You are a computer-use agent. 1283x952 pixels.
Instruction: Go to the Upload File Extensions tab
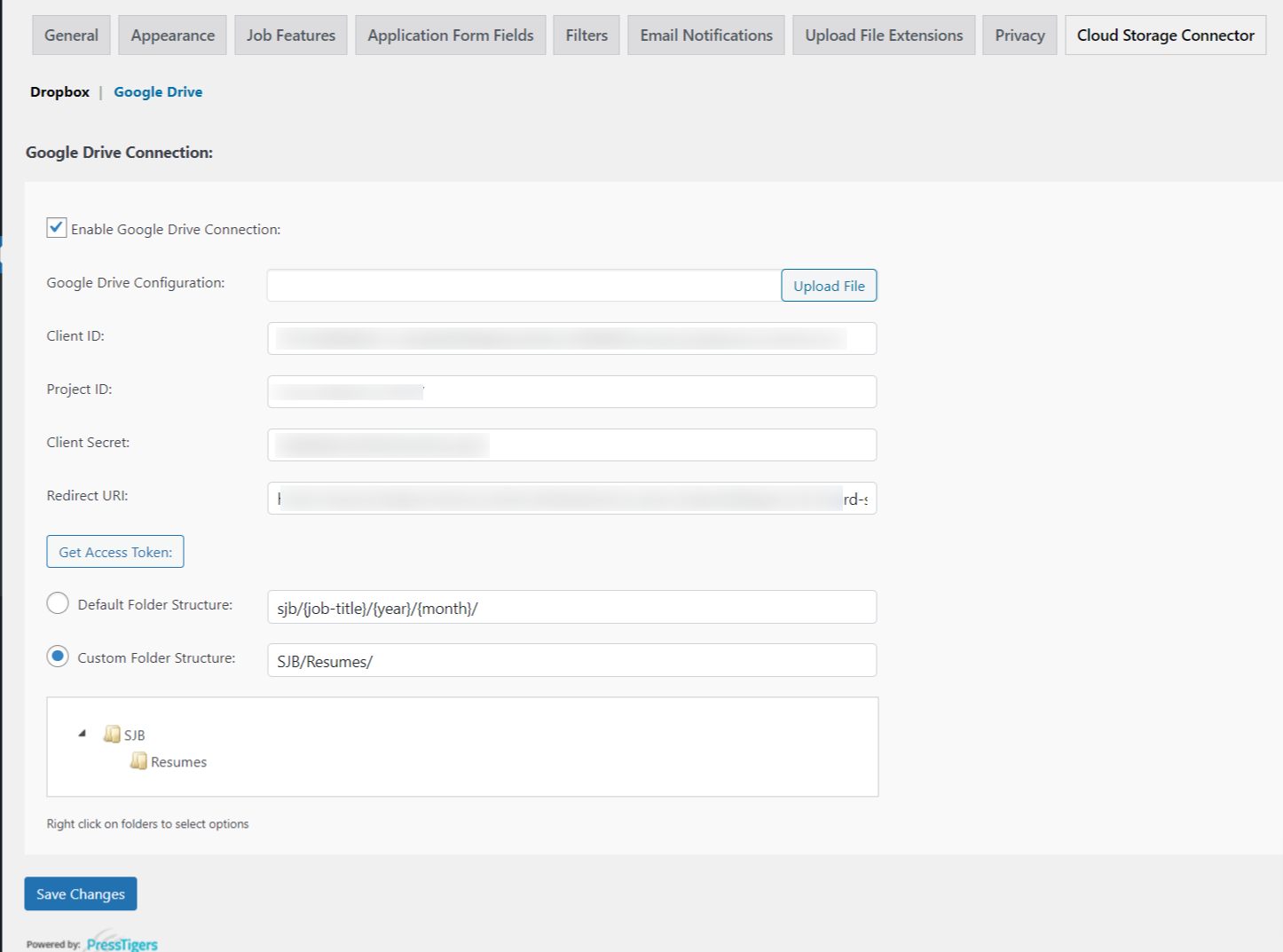tap(883, 35)
